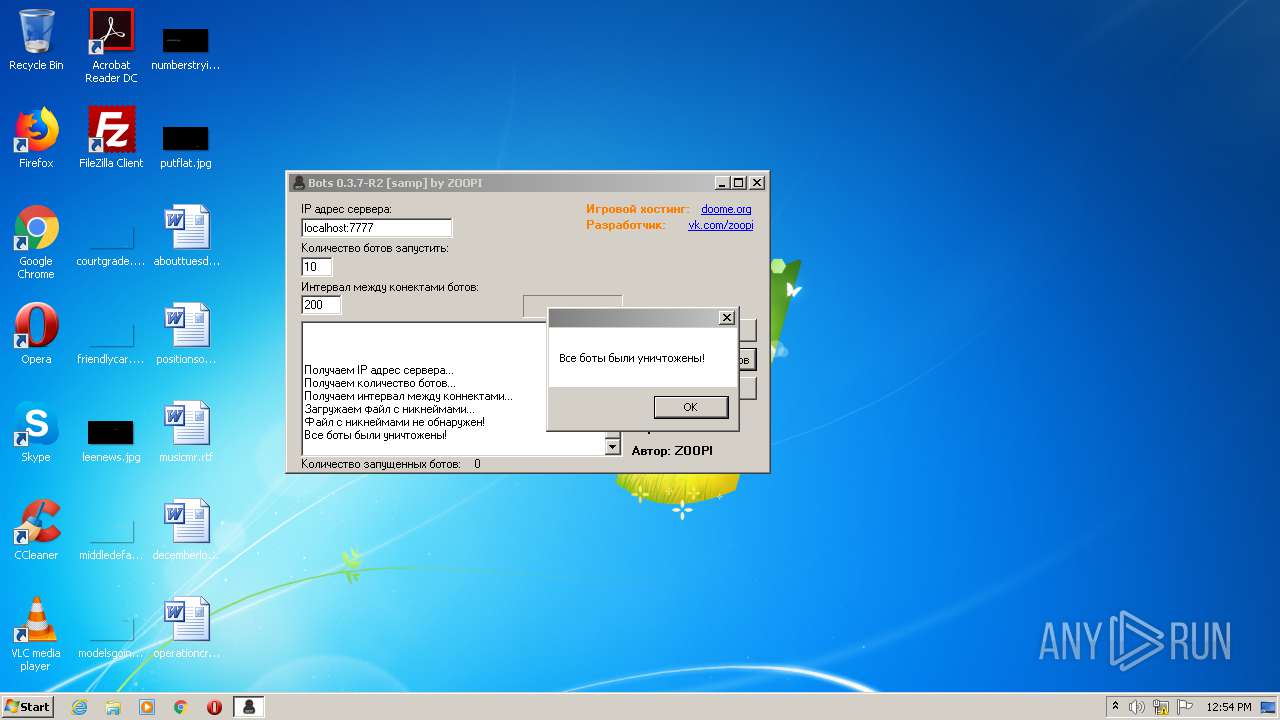This screenshot has height=720, width=1280.
Task: Click the 'Автор: ZOOPI' label
Action: [x=672, y=451]
